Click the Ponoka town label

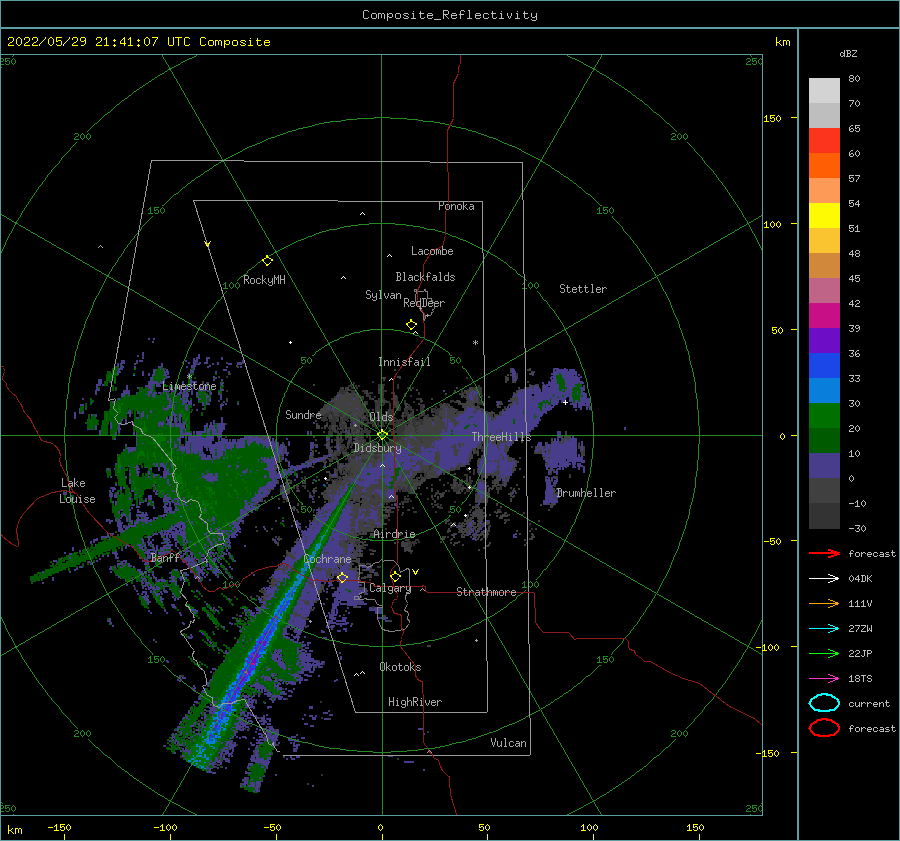pos(456,206)
